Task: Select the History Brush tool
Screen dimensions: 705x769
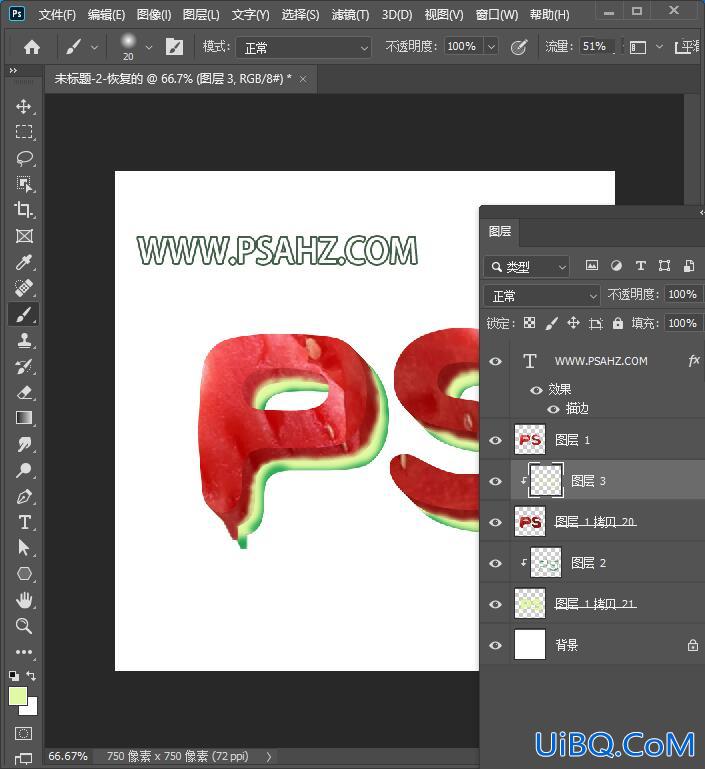Action: (24, 366)
